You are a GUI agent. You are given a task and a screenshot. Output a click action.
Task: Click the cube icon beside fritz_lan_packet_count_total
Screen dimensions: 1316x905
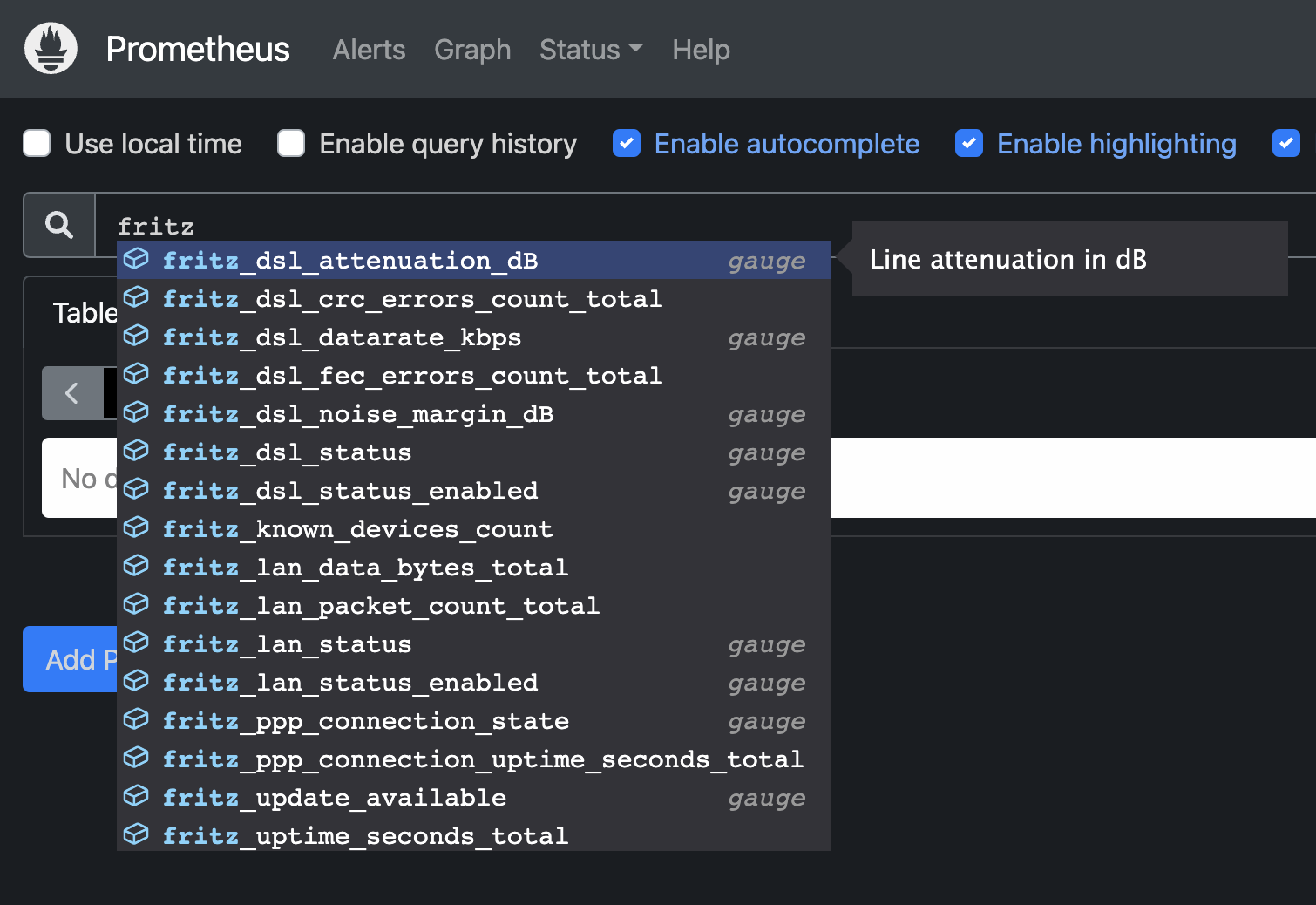136,604
